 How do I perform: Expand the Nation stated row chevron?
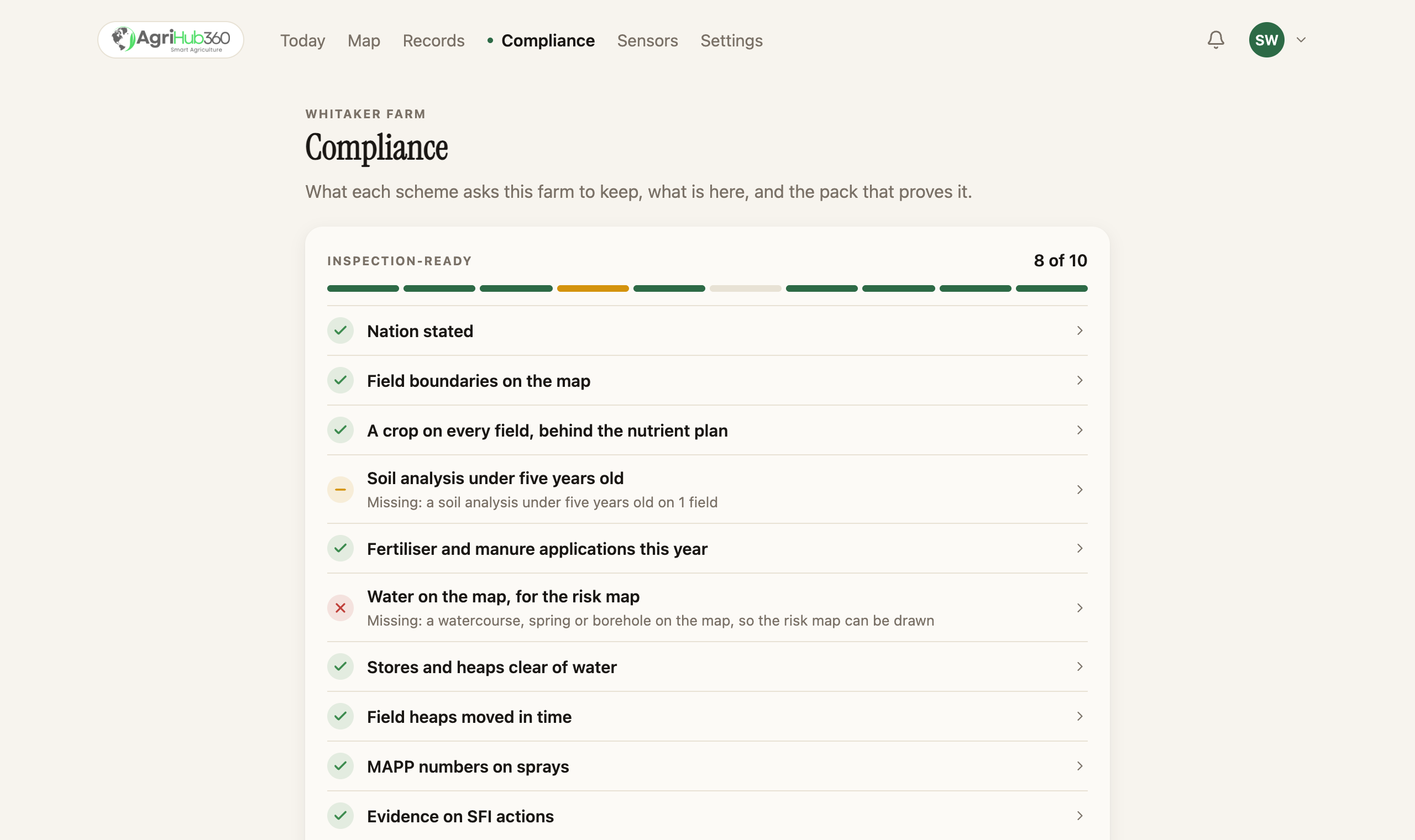(1079, 330)
